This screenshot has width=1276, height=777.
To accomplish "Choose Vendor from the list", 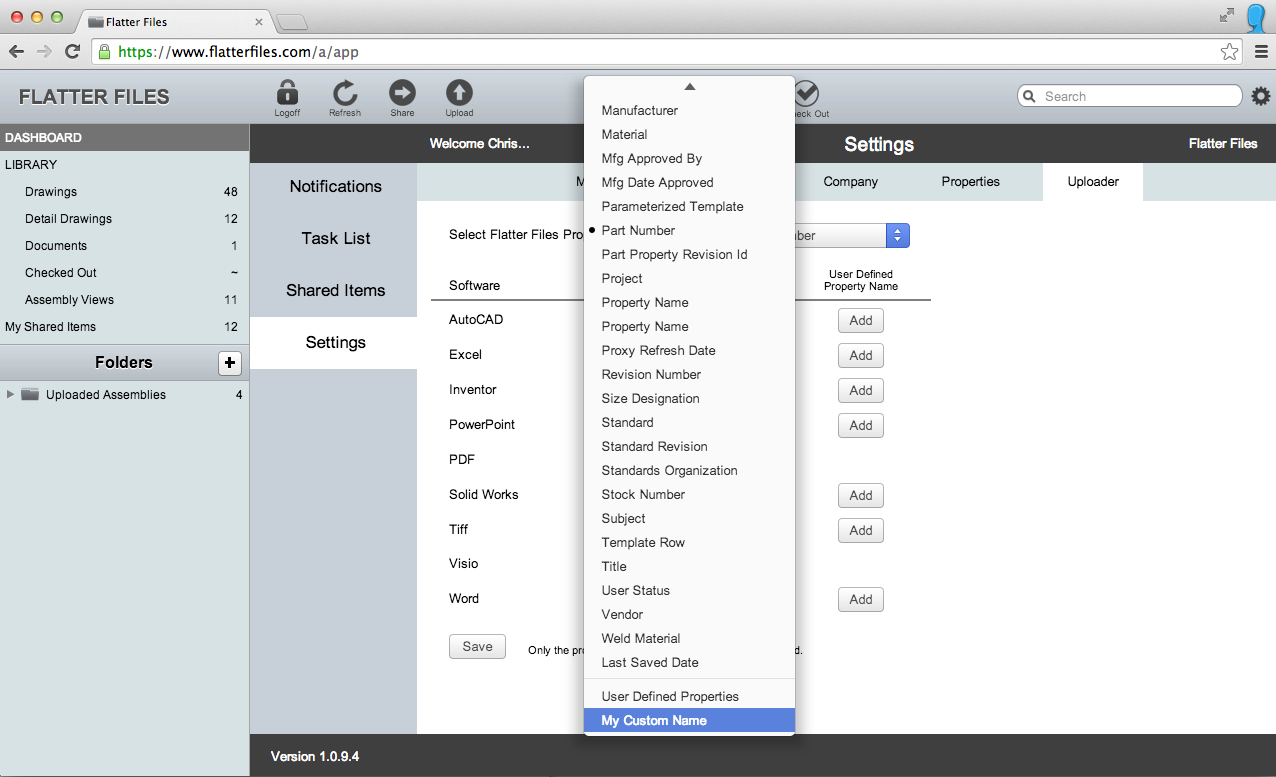I will [x=689, y=614].
